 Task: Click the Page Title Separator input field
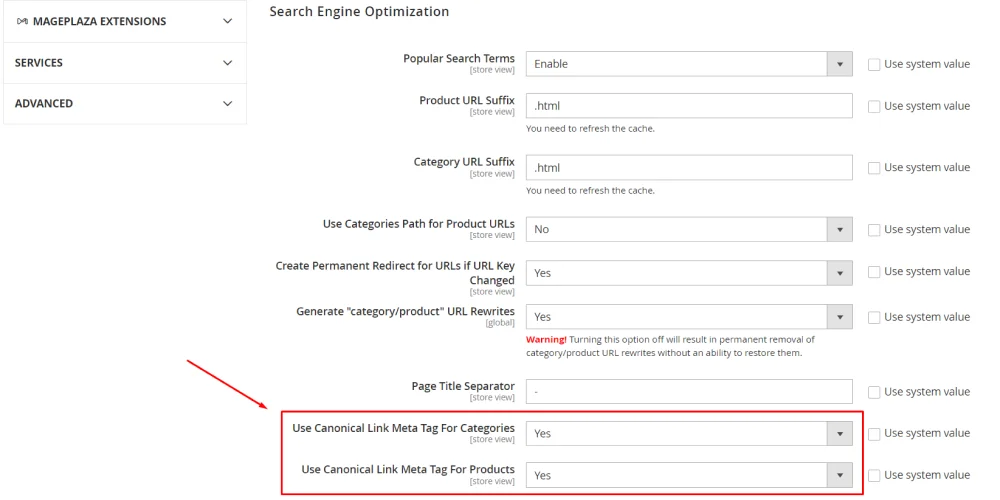tap(689, 392)
